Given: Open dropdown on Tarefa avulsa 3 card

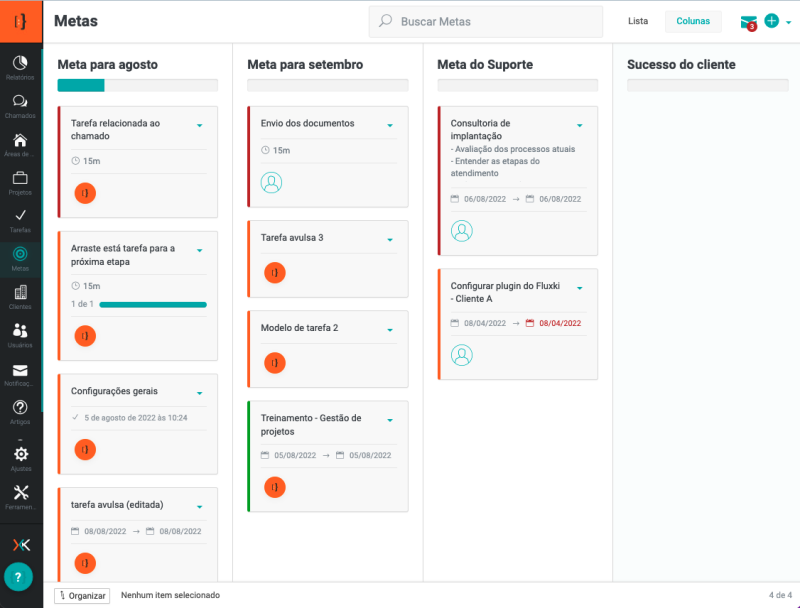Looking at the screenshot, I should [390, 239].
